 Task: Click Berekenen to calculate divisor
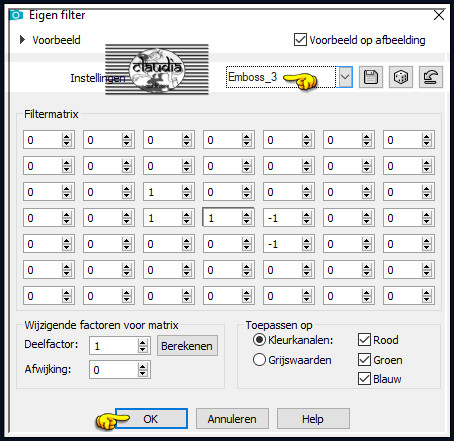[x=187, y=346]
